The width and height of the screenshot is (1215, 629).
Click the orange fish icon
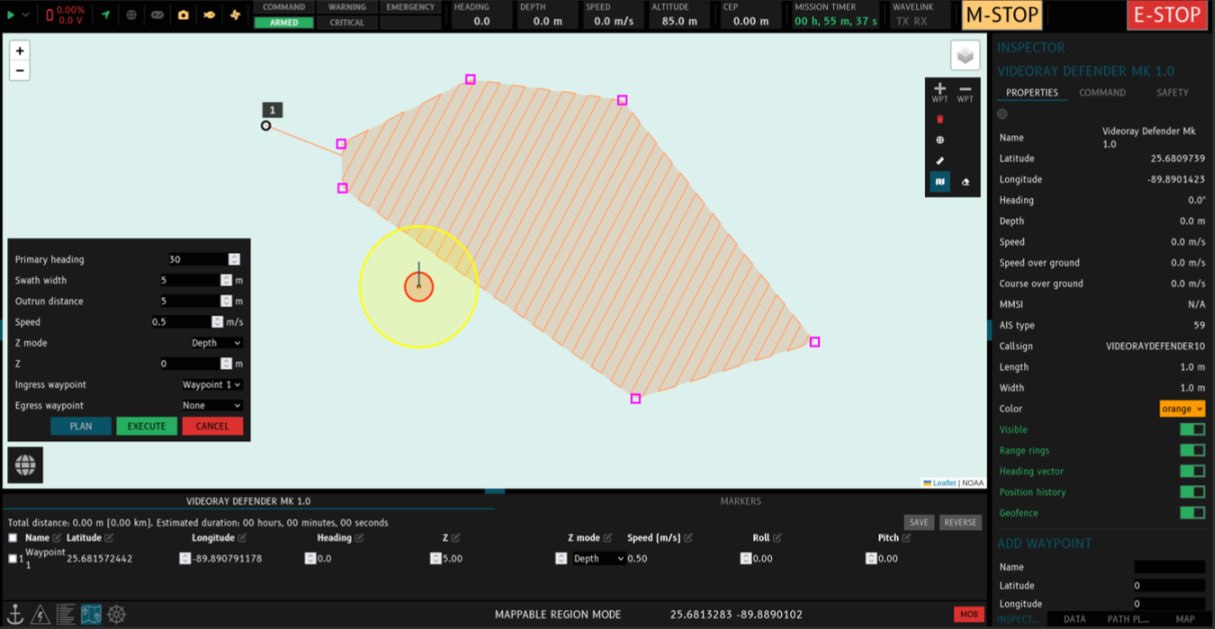(209, 15)
